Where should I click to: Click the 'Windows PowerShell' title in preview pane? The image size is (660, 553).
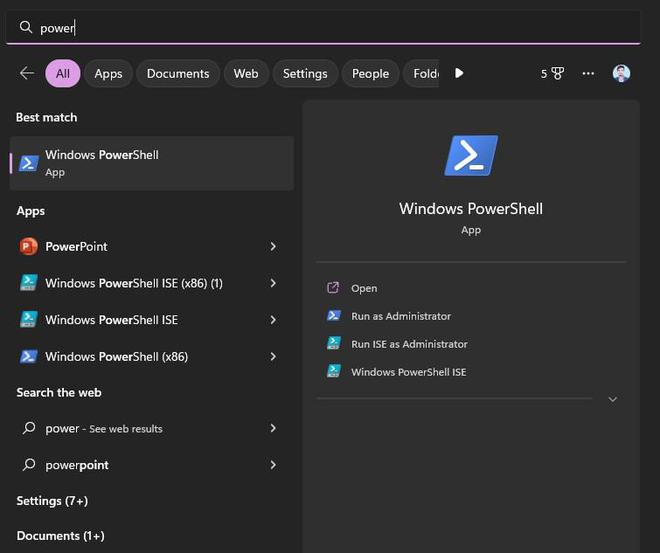(x=471, y=209)
